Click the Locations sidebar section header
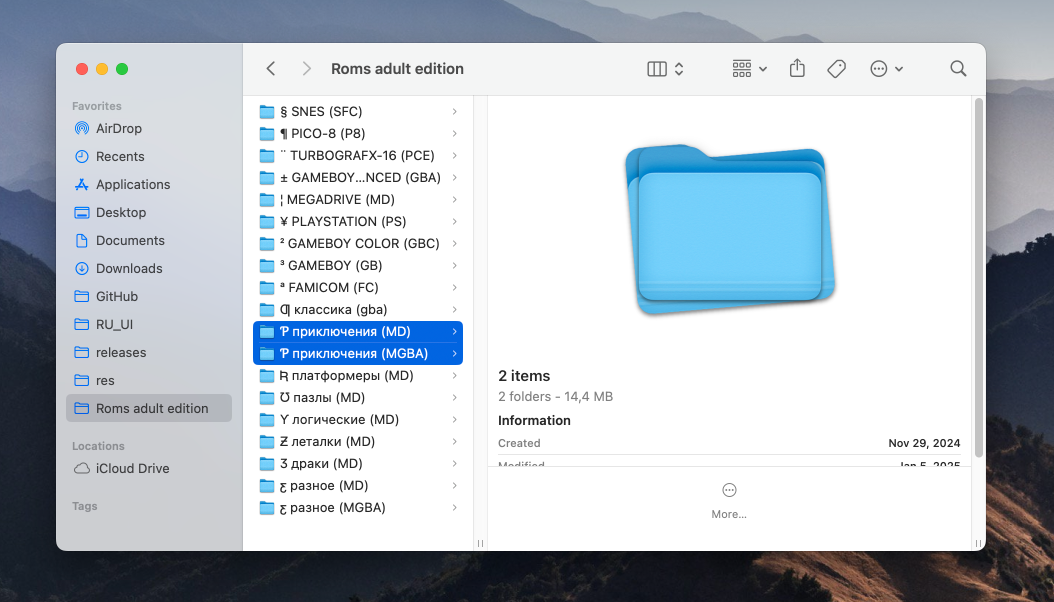Screen dimensions: 1054x602 point(98,446)
